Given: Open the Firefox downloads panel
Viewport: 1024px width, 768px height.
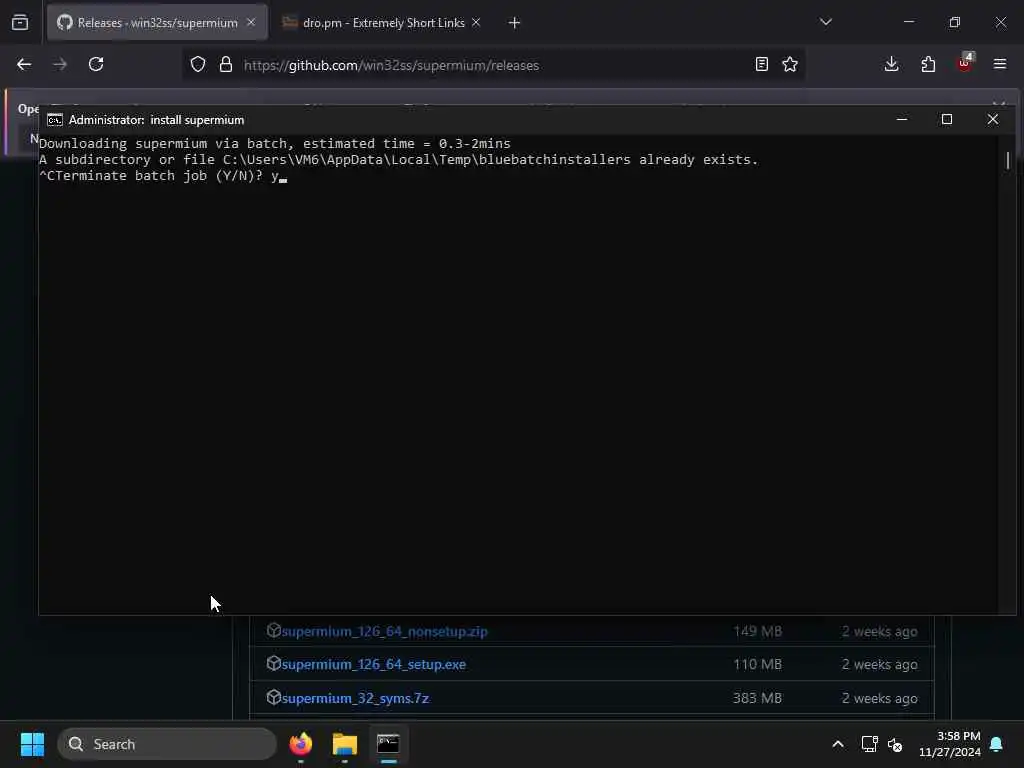Looking at the screenshot, I should [891, 64].
